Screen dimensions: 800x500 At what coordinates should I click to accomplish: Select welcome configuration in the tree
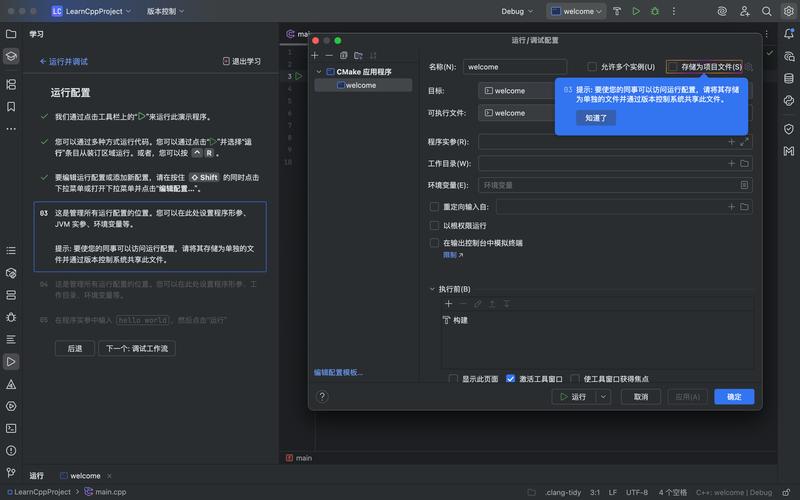(x=363, y=85)
